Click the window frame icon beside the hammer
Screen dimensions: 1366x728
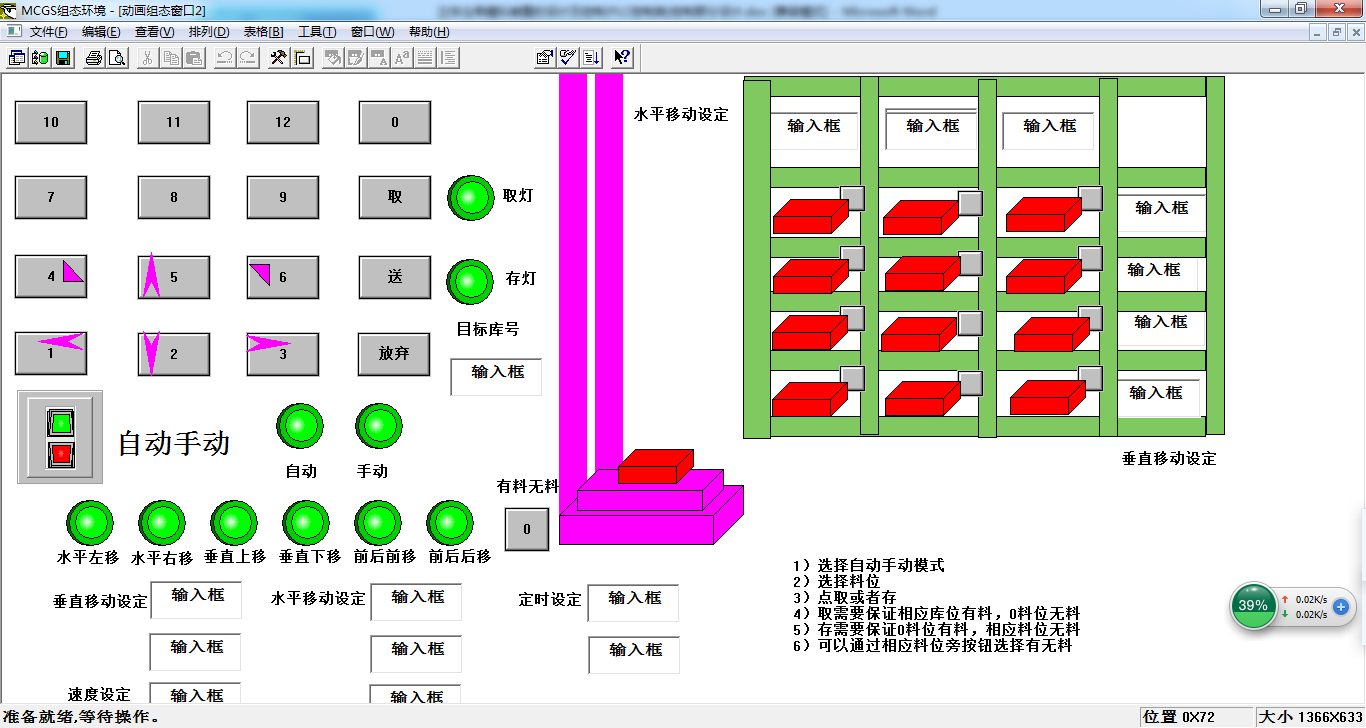tap(302, 57)
